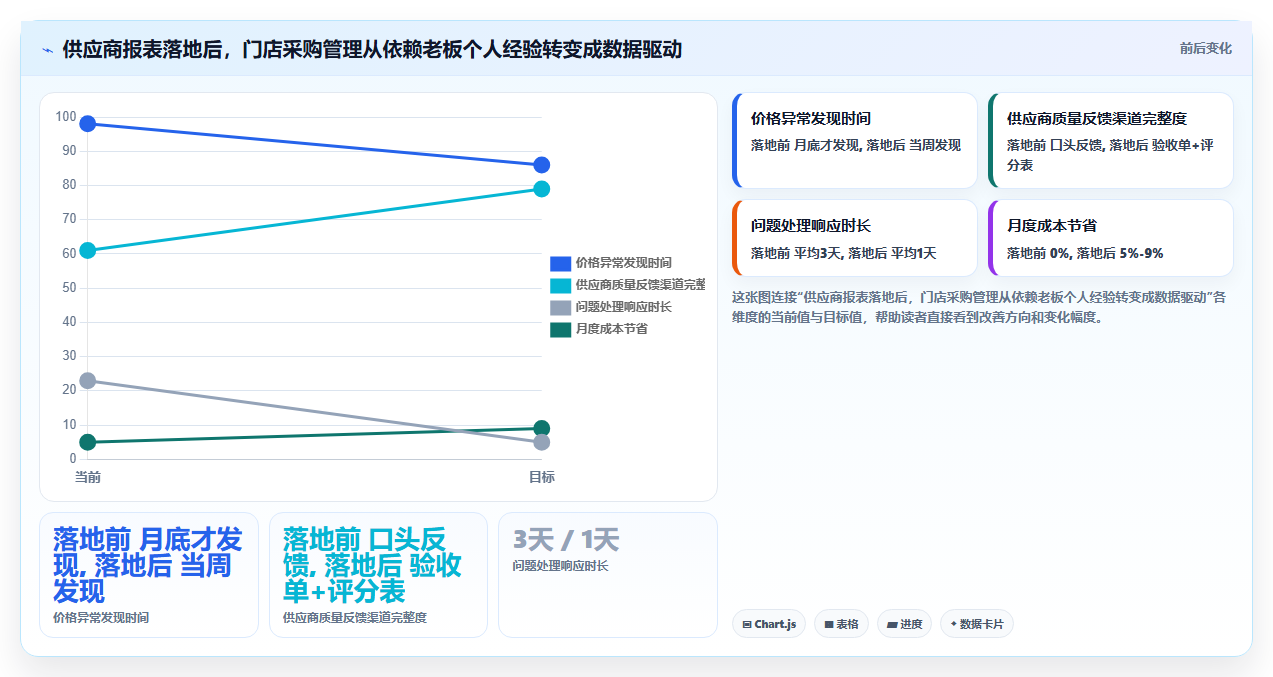Screen dimensions: 1273x677
Task: Click y-axis tick value 50
Action: tap(69, 288)
